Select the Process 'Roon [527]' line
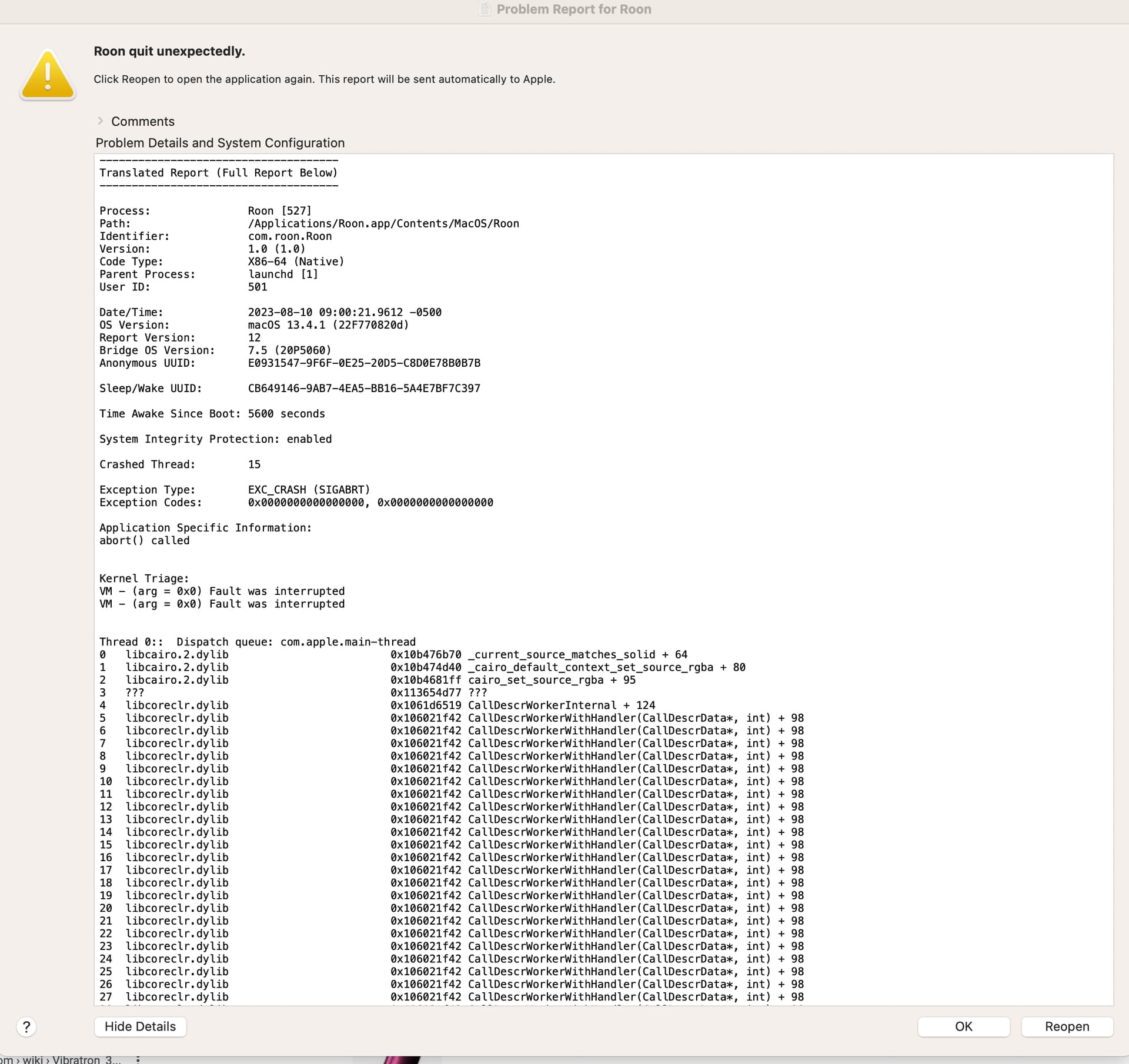Image resolution: width=1129 pixels, height=1064 pixels. [x=205, y=210]
